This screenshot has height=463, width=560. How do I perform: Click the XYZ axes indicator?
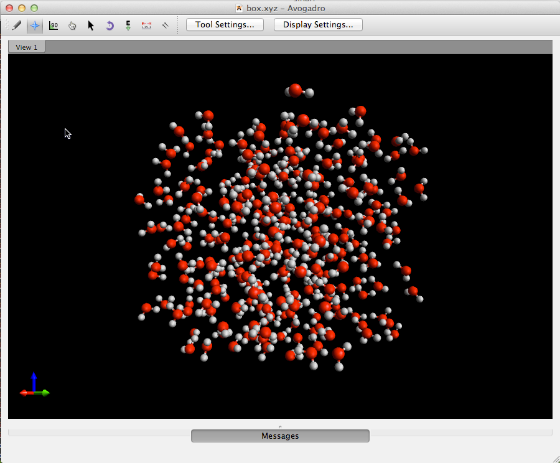pos(34,385)
